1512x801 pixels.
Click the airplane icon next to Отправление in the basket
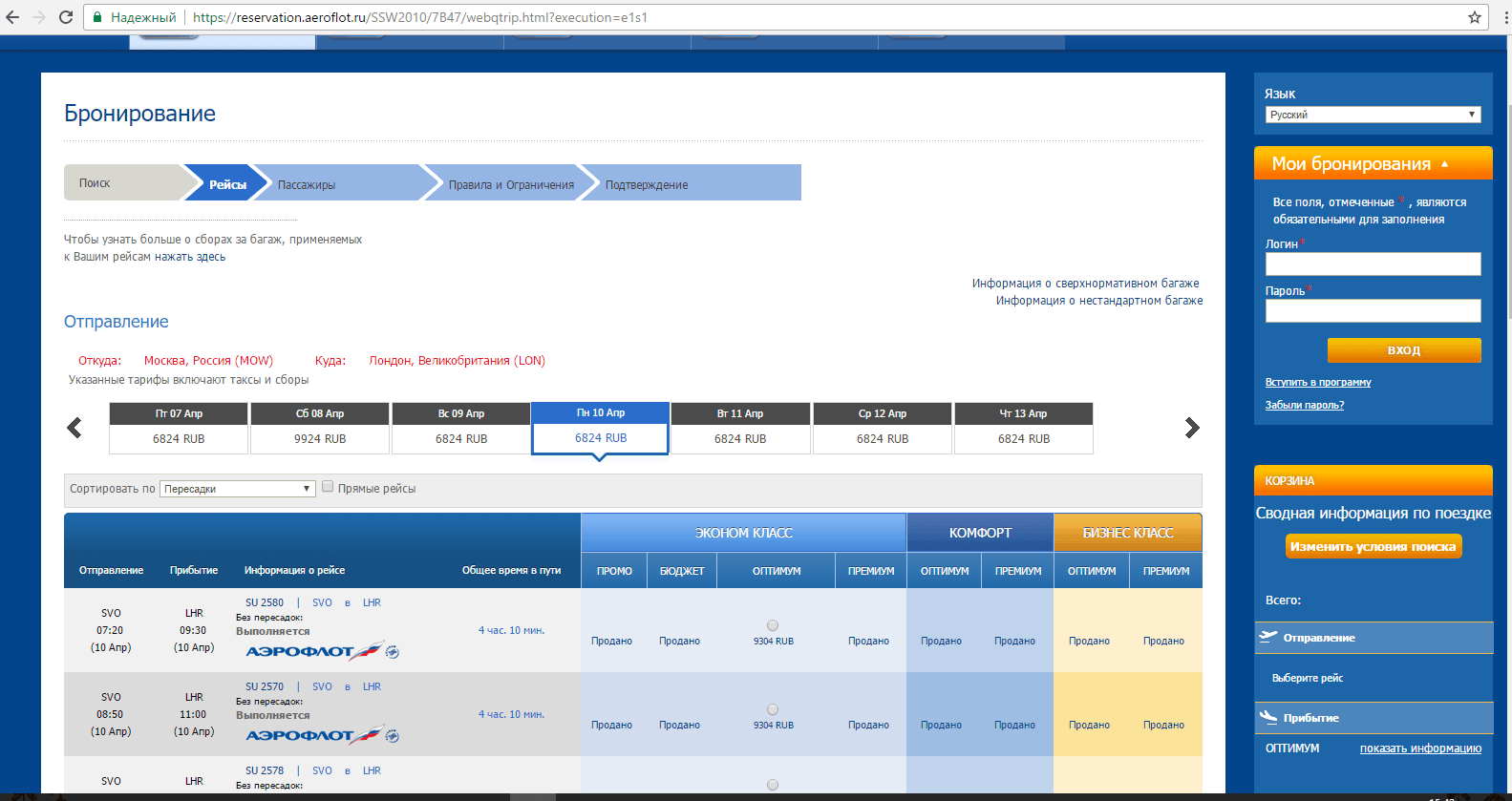coord(1268,637)
